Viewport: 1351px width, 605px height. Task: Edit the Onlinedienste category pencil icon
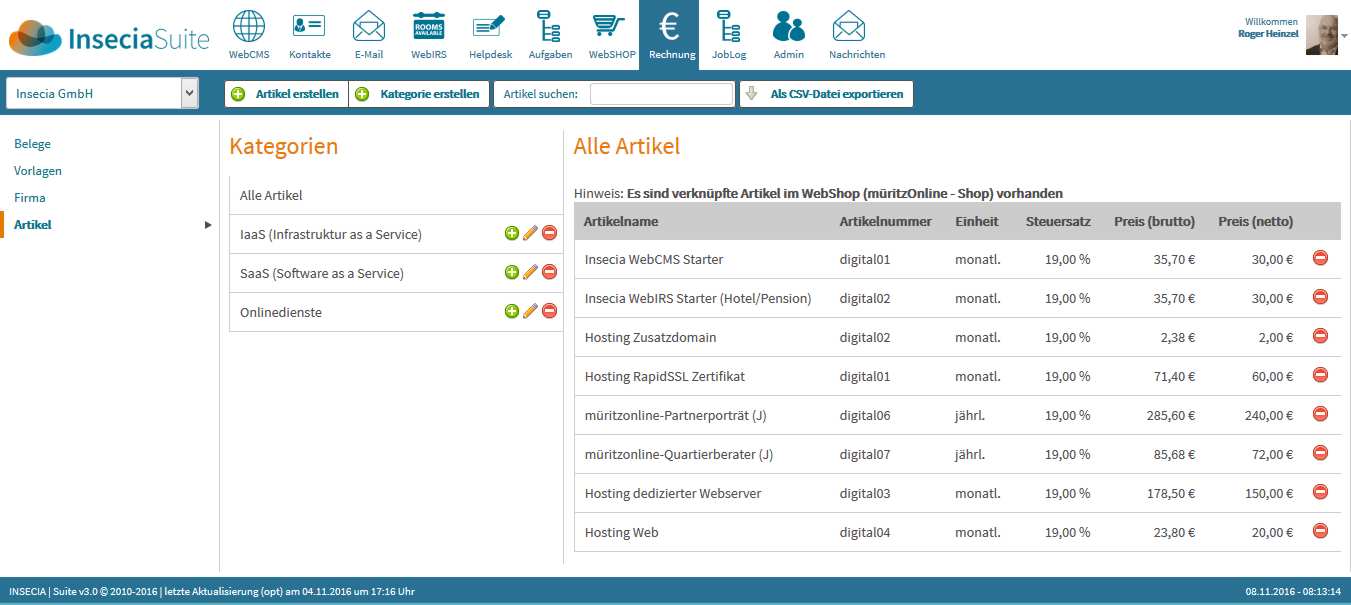[531, 311]
